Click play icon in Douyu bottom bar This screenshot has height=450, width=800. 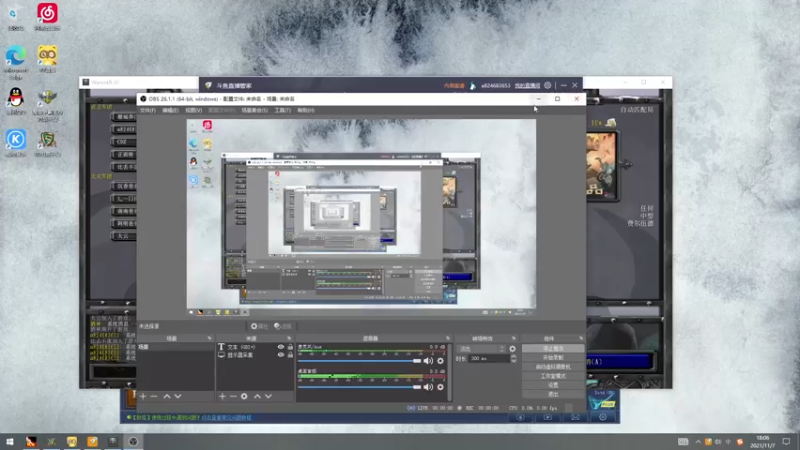pyautogui.click(x=547, y=417)
